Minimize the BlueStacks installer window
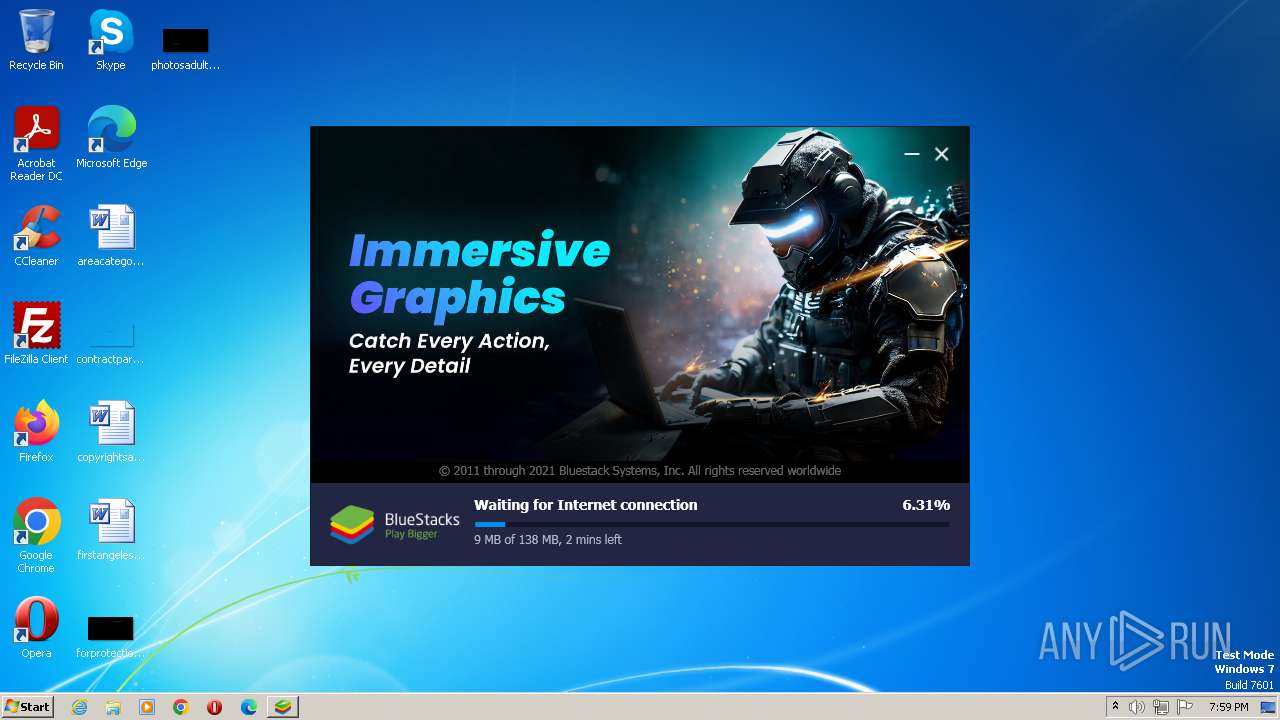1280x720 pixels. point(911,154)
